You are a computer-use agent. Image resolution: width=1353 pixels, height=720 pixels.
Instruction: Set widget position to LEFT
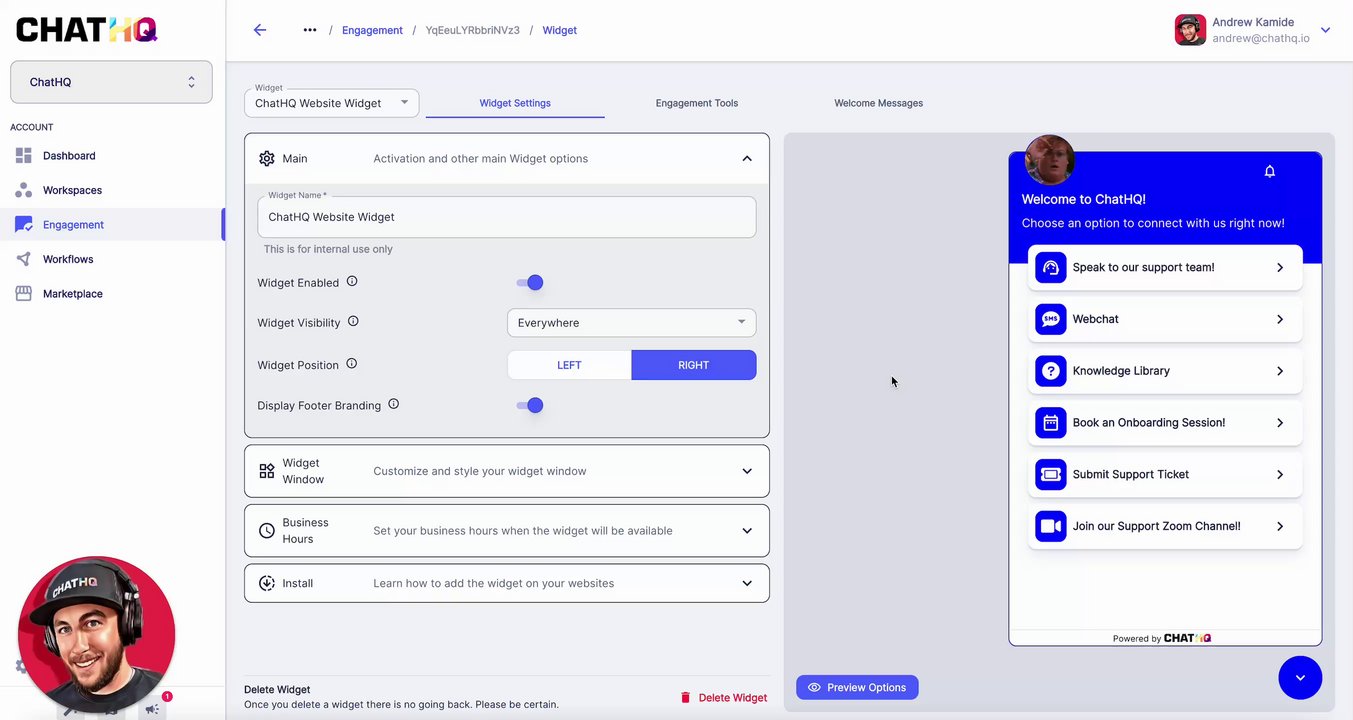569,365
